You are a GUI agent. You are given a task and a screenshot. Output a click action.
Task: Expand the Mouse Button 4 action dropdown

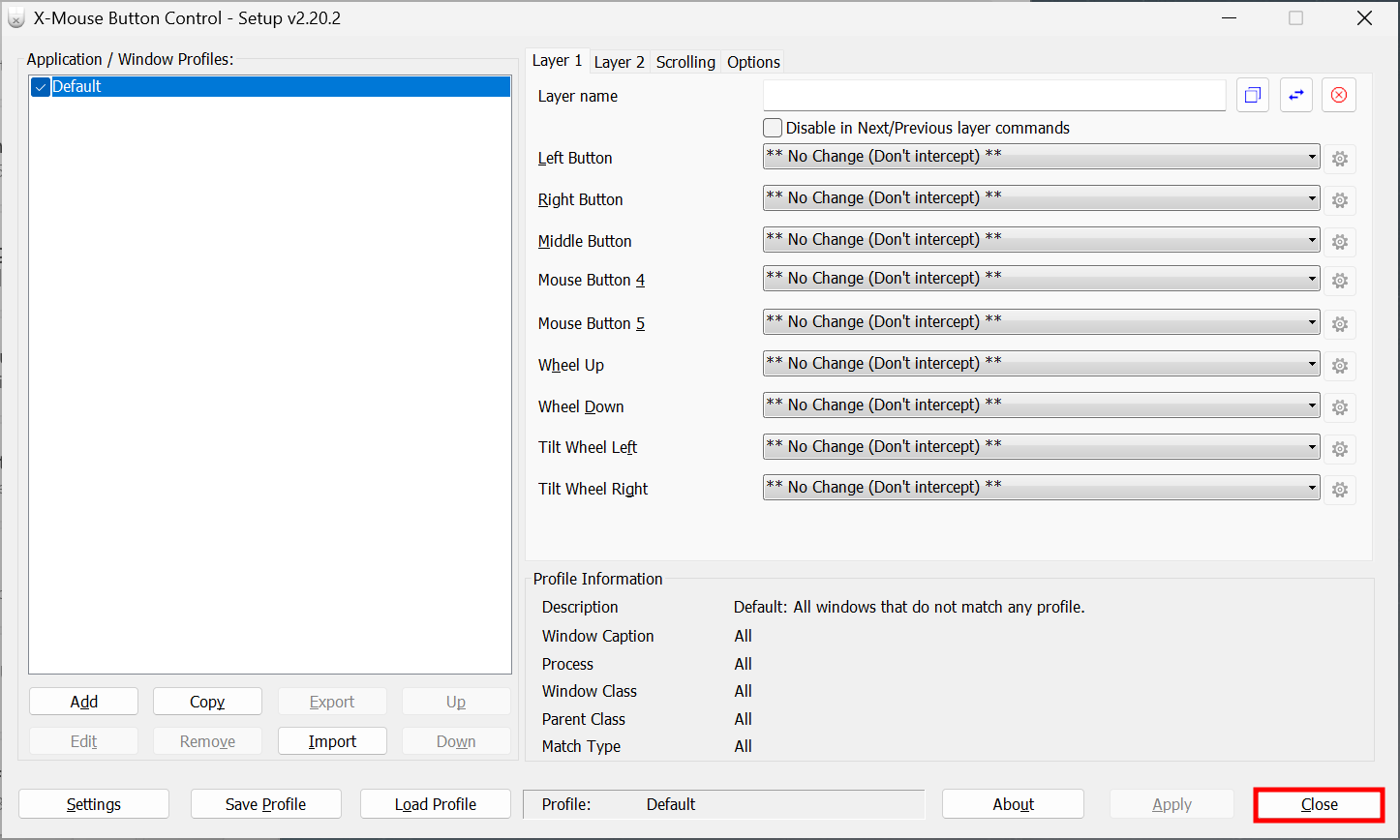click(1041, 279)
